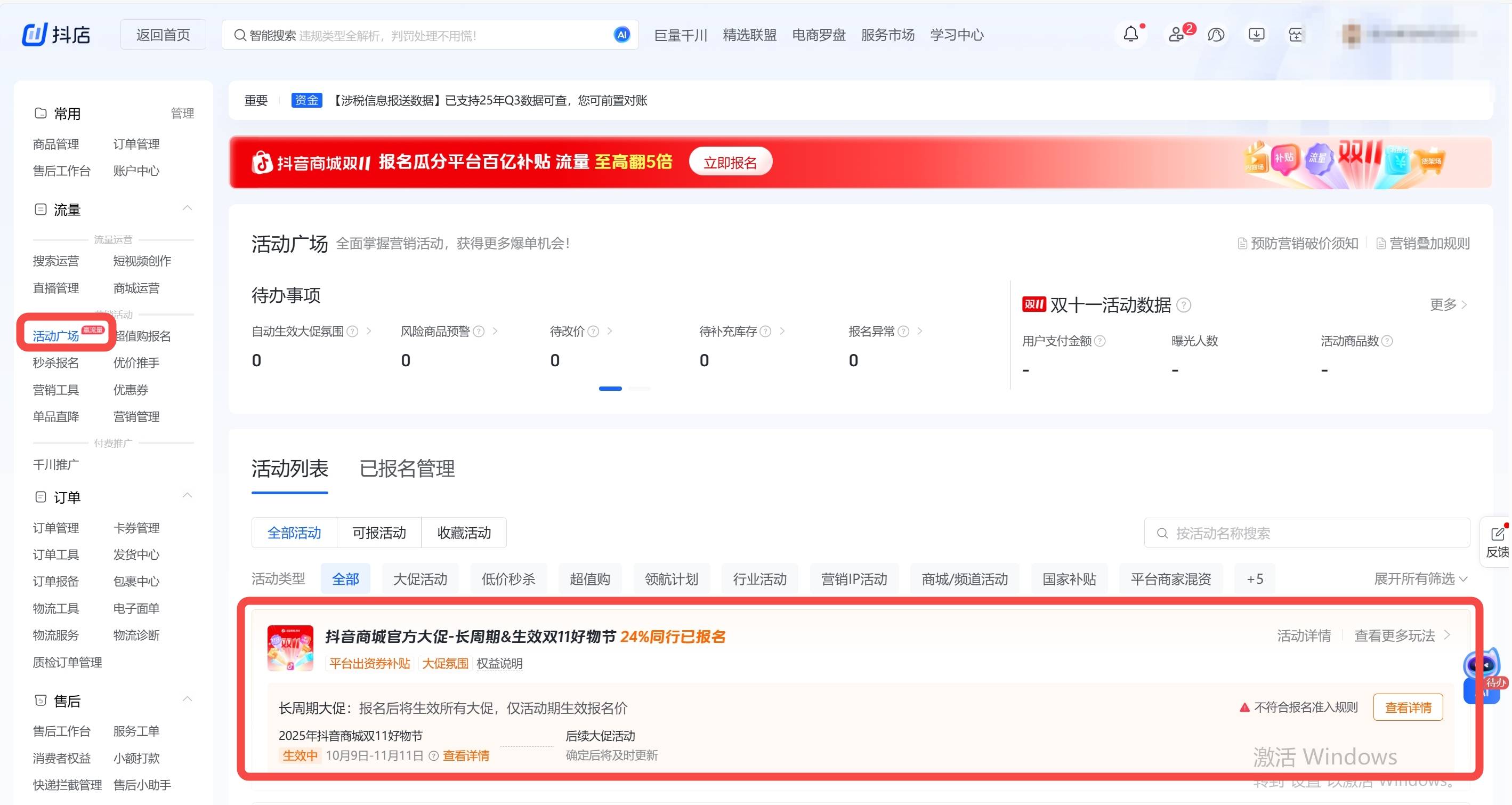Open the user account icon with badge
Screen dimensions: 1512x805
click(x=1176, y=35)
